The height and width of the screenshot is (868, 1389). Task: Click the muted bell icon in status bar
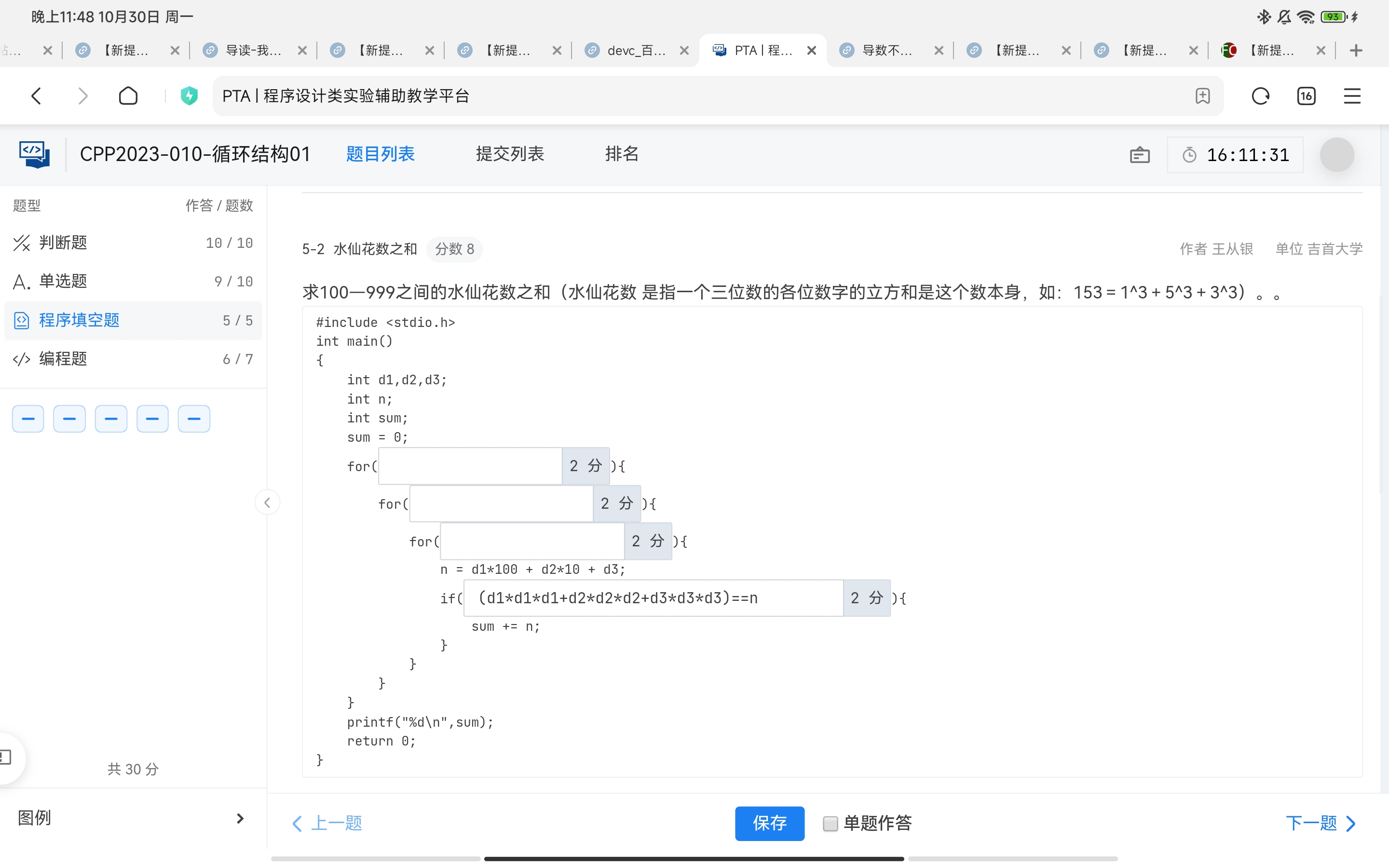pyautogui.click(x=1284, y=17)
